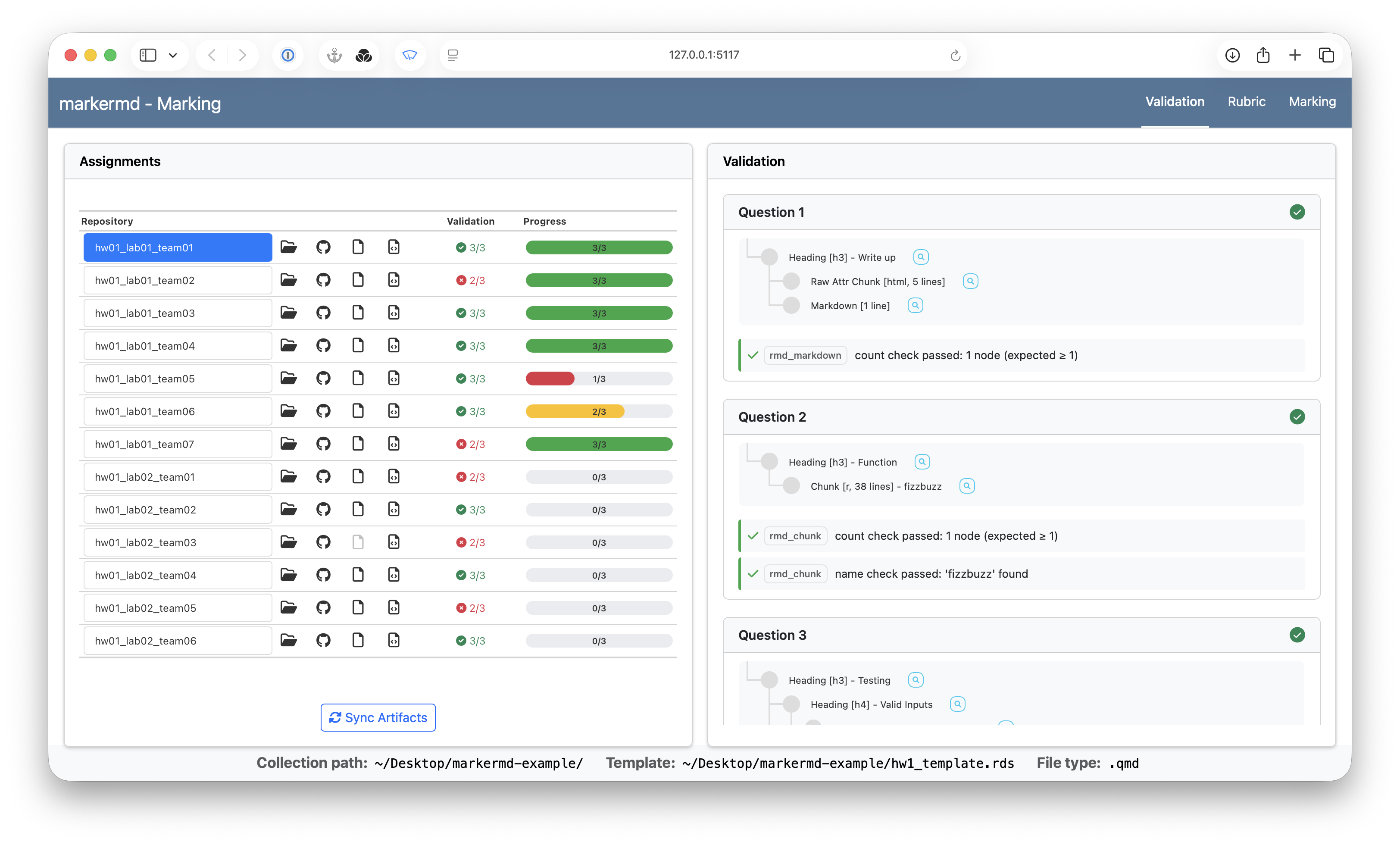Click magnifier next to Heading Valid Inputs
This screenshot has width=1400, height=845.
pos(958,704)
